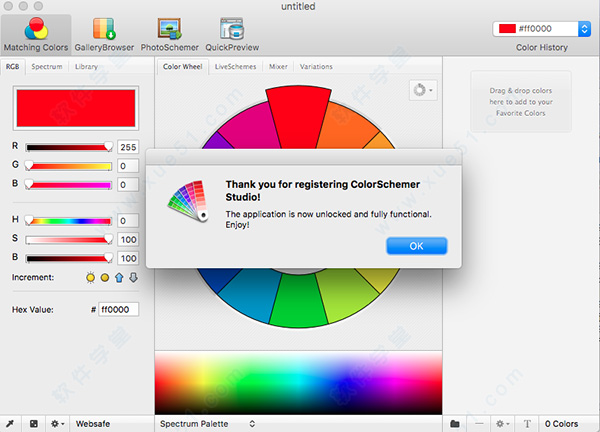This screenshot has width=600, height=432.
Task: Switch to the Spectrum tab
Action: coord(47,67)
